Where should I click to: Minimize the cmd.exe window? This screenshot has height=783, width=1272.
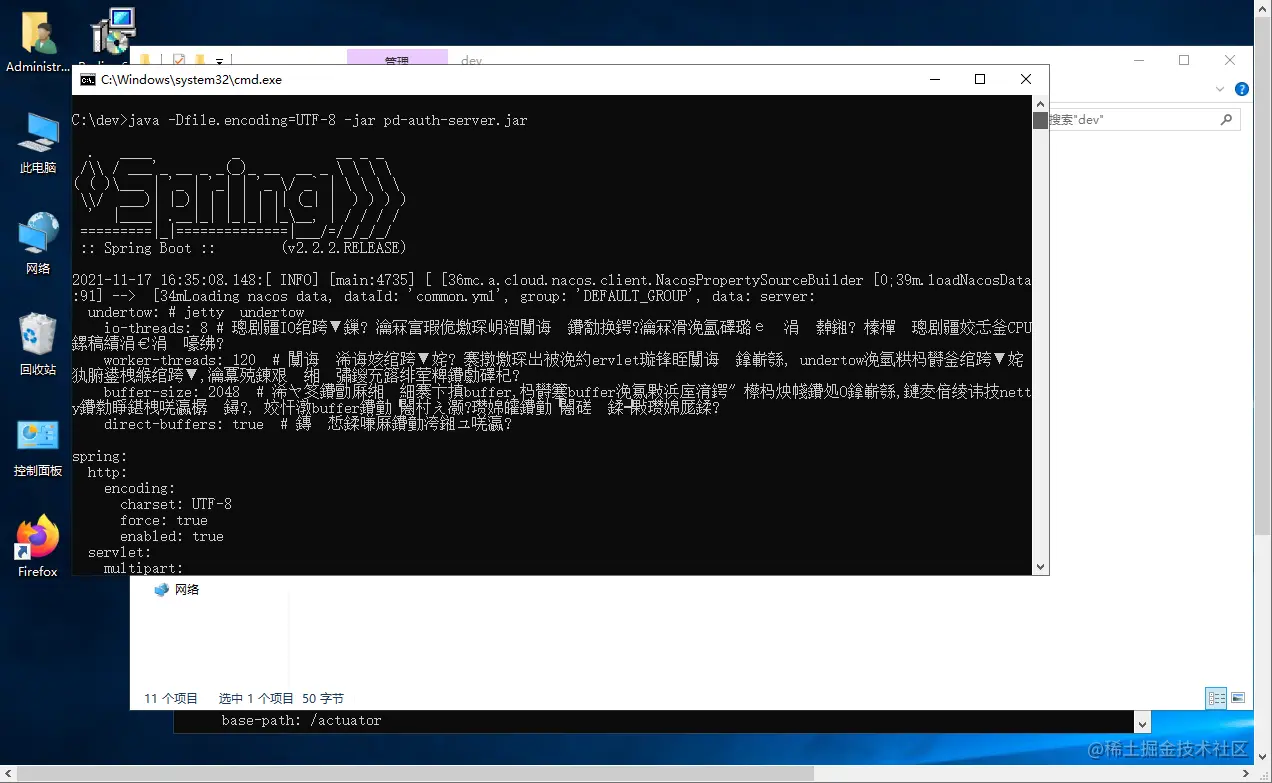pyautogui.click(x=934, y=80)
